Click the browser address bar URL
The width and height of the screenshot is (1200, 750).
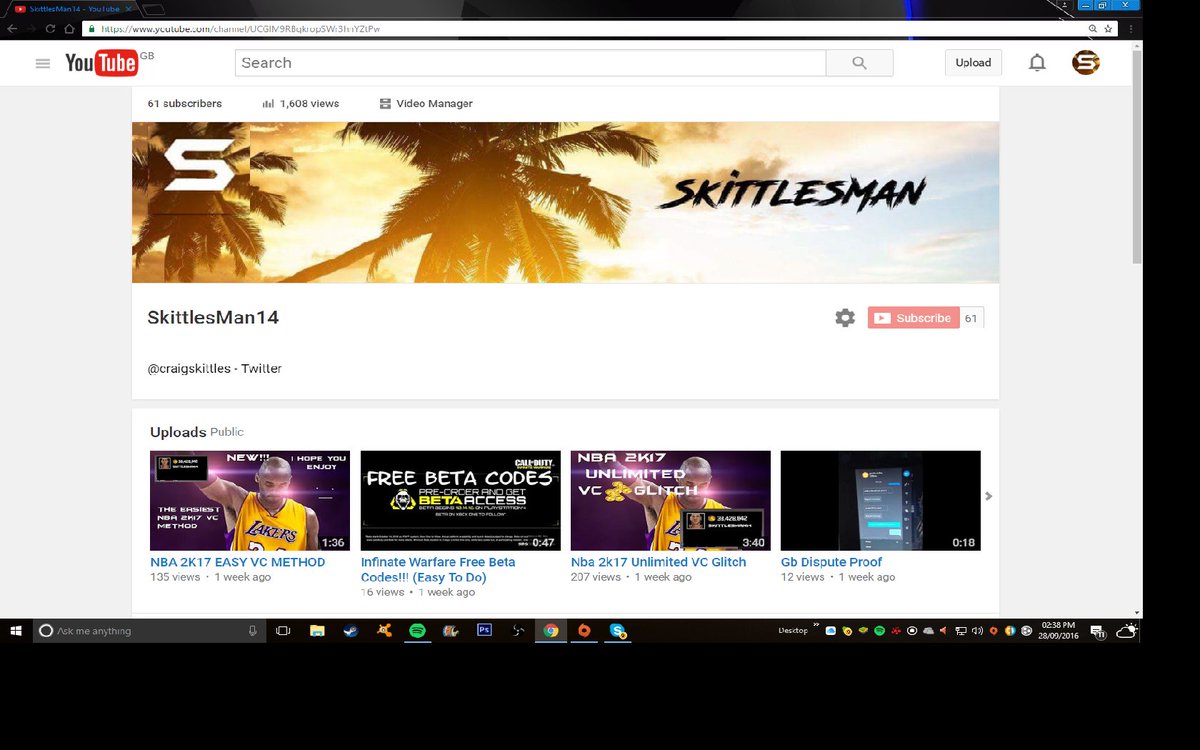pos(240,29)
